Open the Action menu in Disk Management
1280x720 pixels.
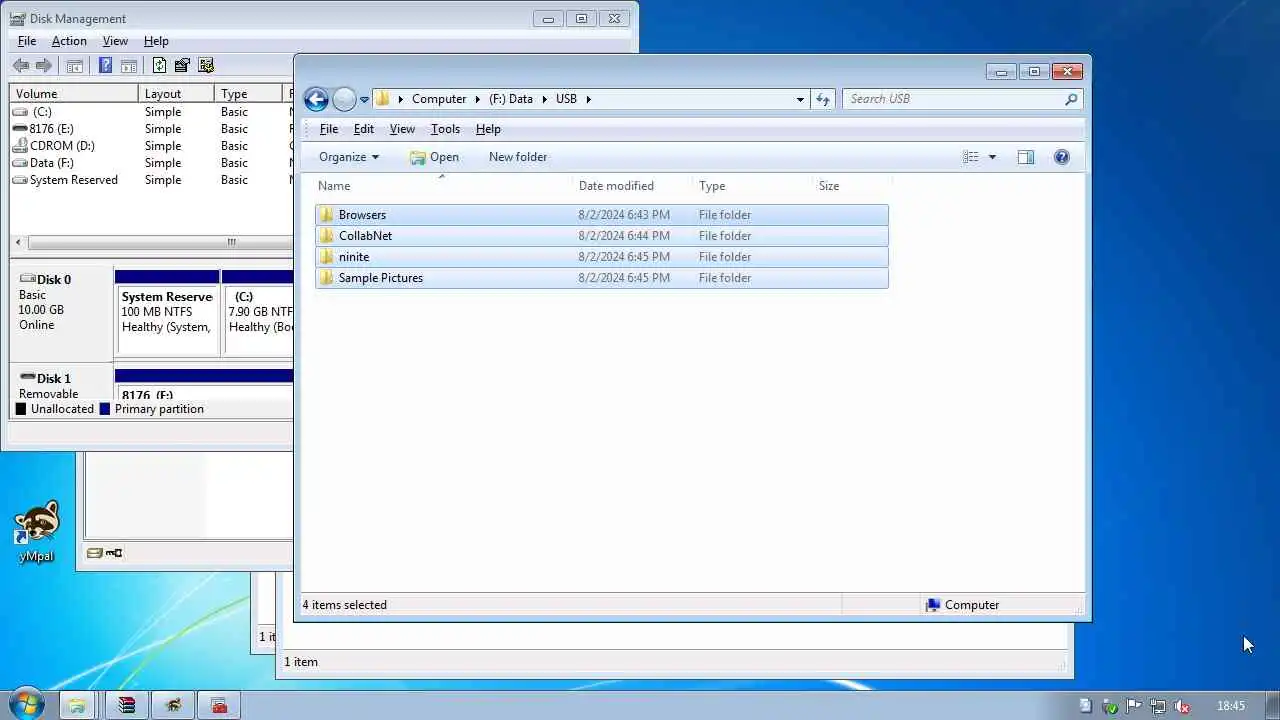click(69, 41)
